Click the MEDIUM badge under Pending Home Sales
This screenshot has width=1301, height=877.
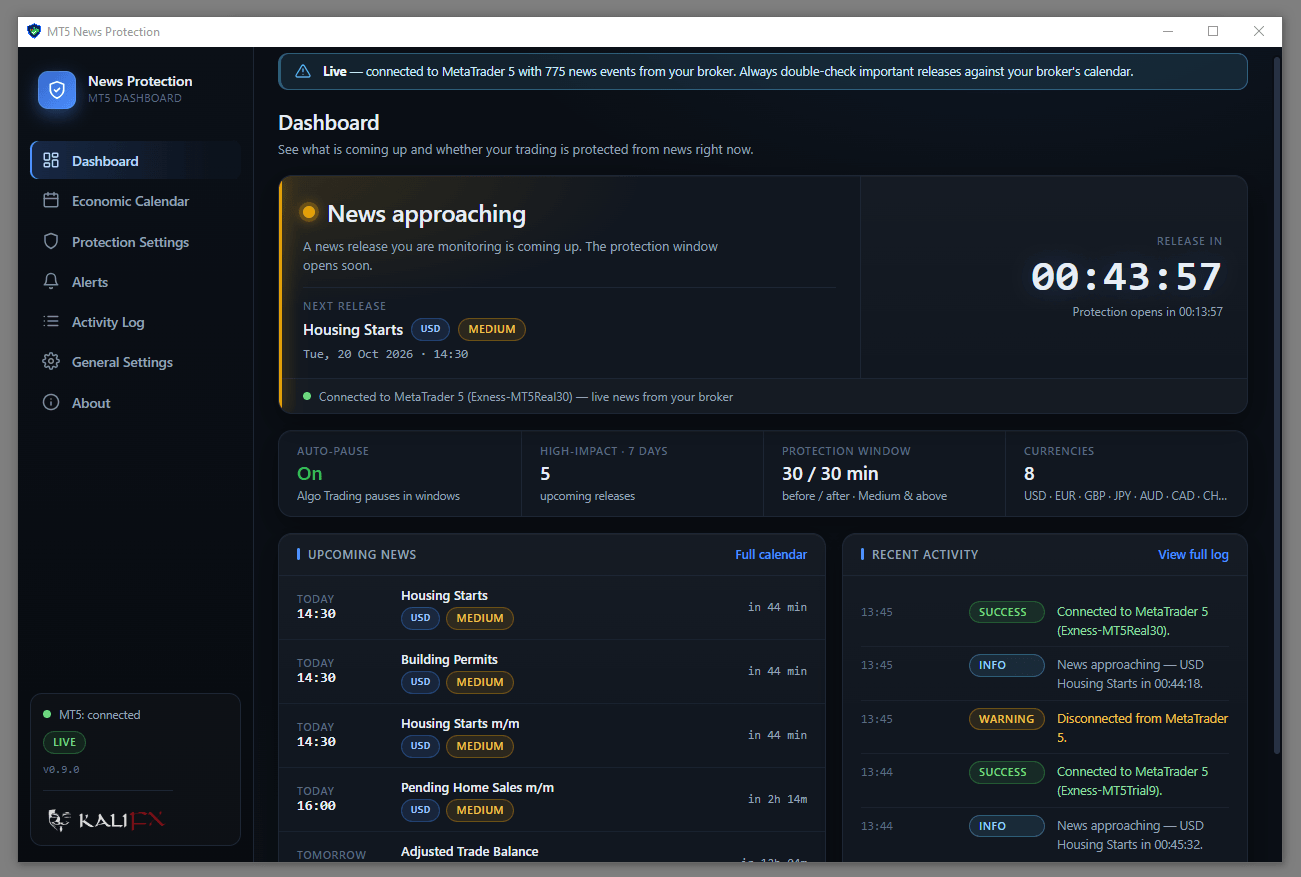point(480,810)
